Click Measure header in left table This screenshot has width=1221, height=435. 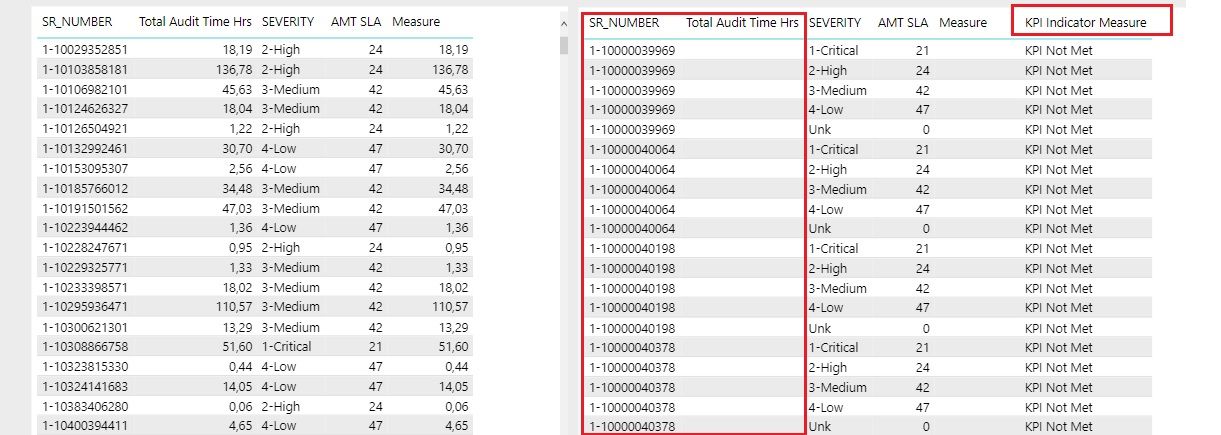point(416,21)
